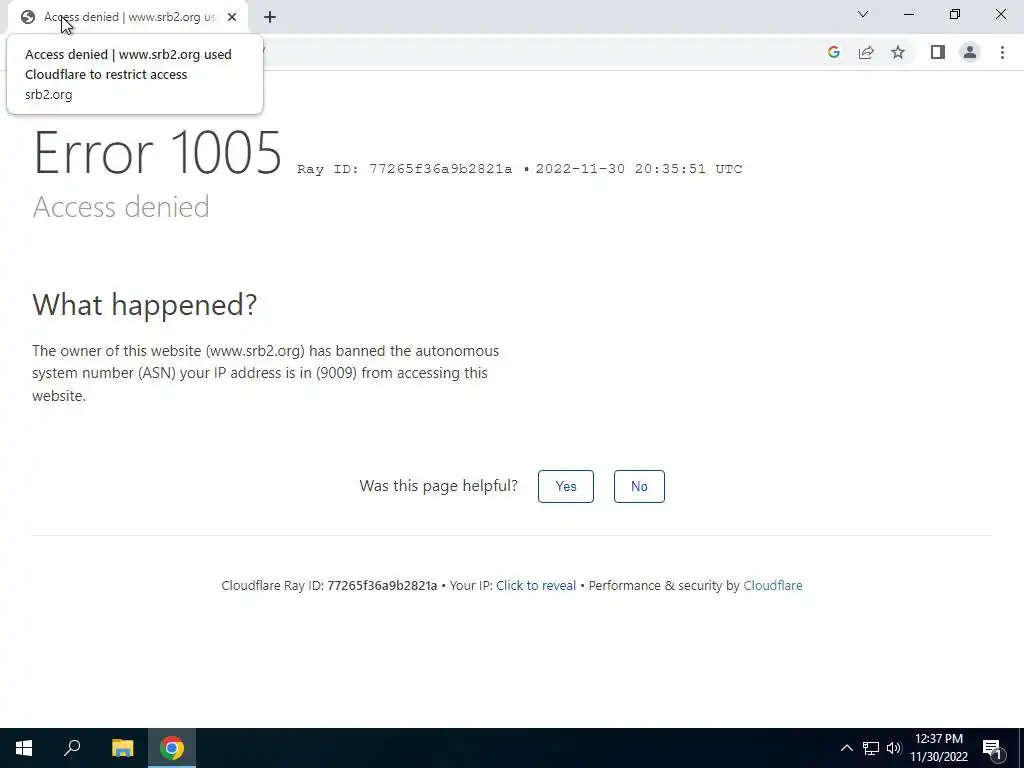This screenshot has width=1024, height=768.
Task: Click the tab's globe favicon
Action: (x=27, y=17)
